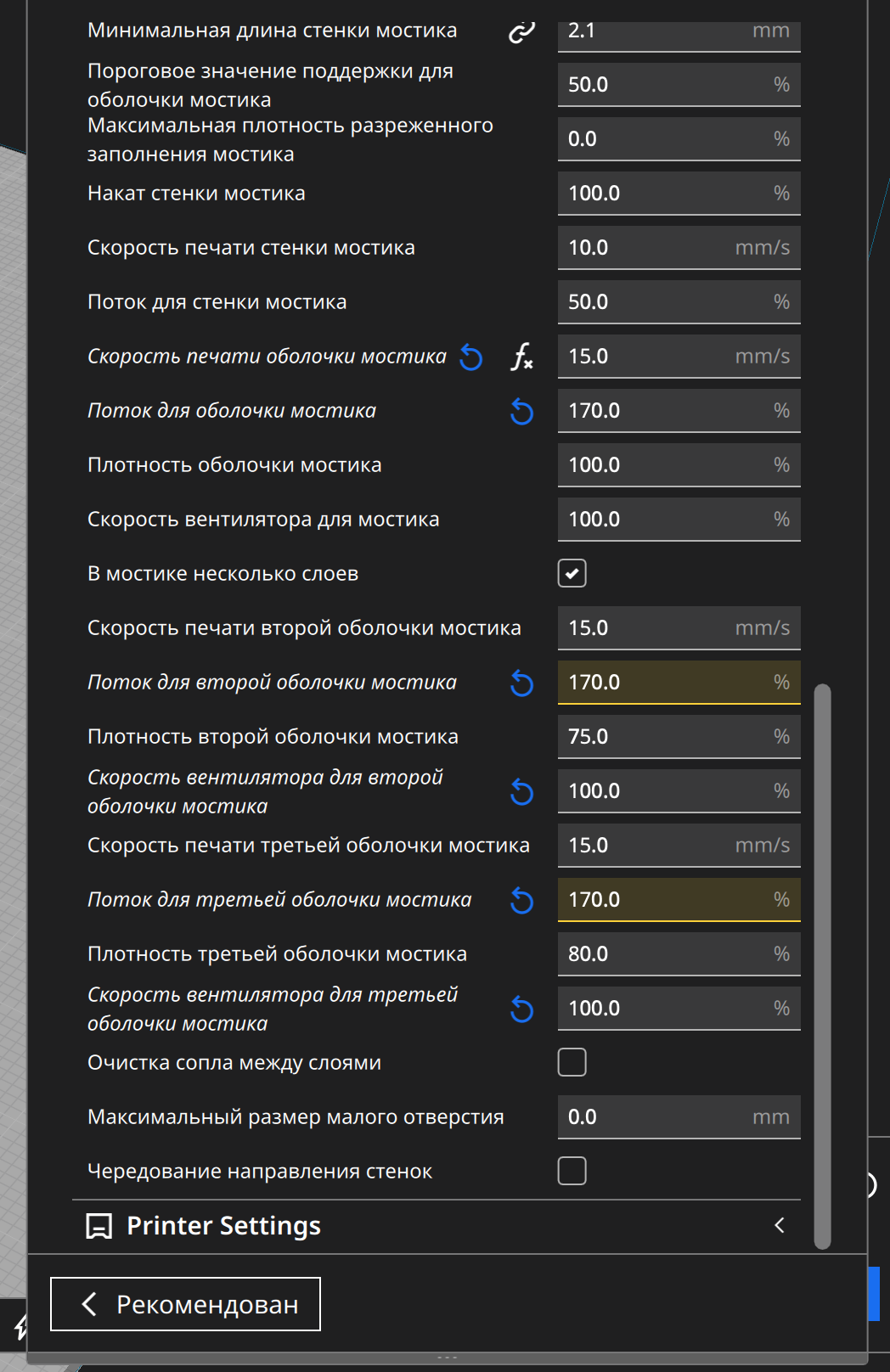Image resolution: width=890 pixels, height=1372 pixels.
Task: Reset Поток для третьей оболочки мостика
Action: click(521, 901)
